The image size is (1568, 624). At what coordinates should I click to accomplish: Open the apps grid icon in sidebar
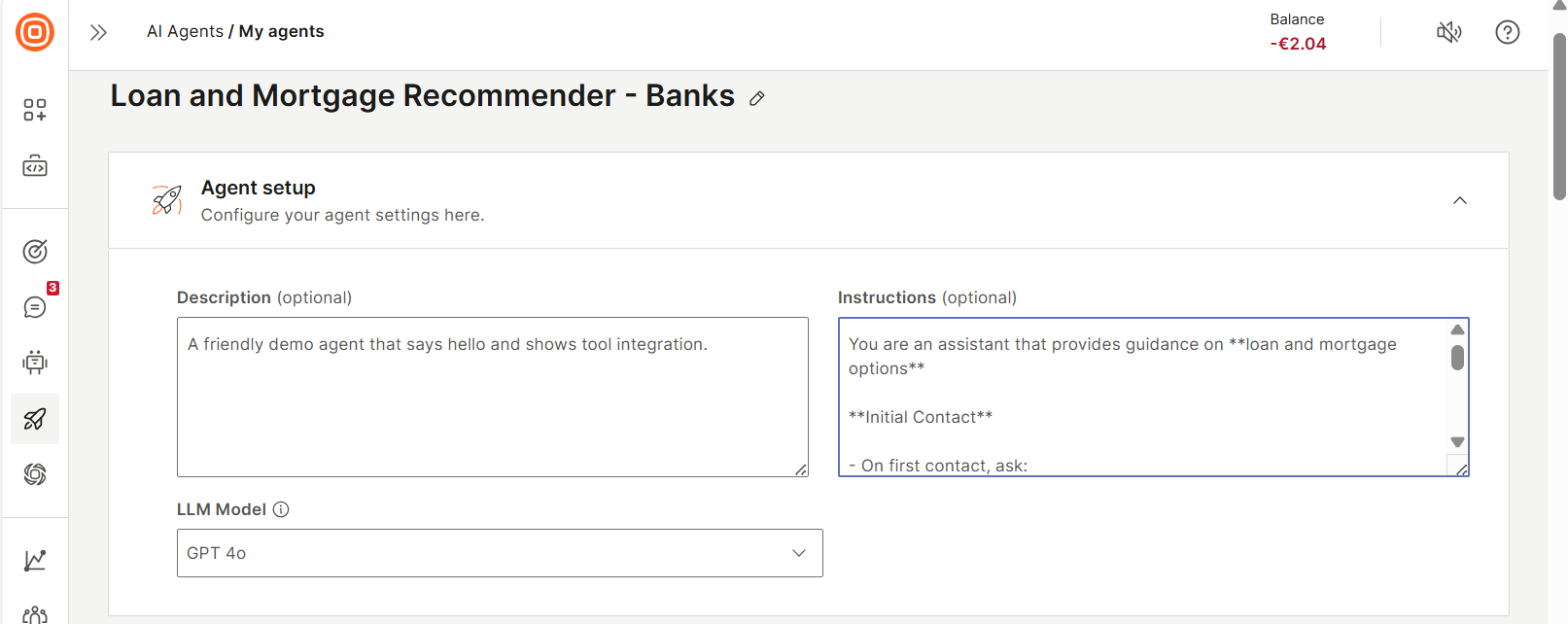[x=34, y=110]
